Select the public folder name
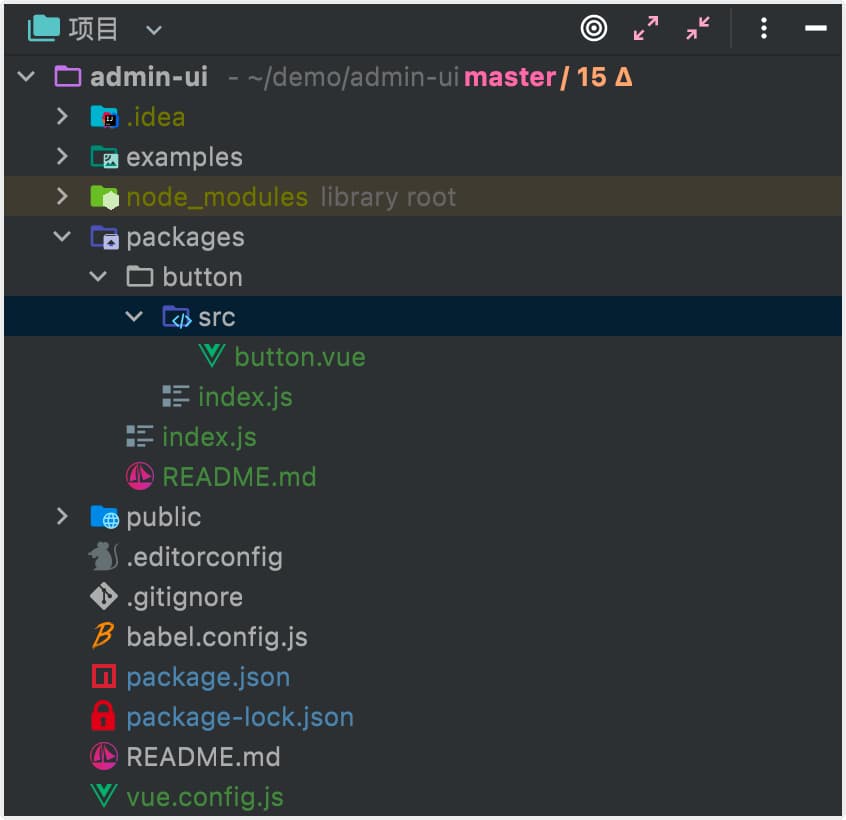This screenshot has height=820, width=846. (x=164, y=517)
